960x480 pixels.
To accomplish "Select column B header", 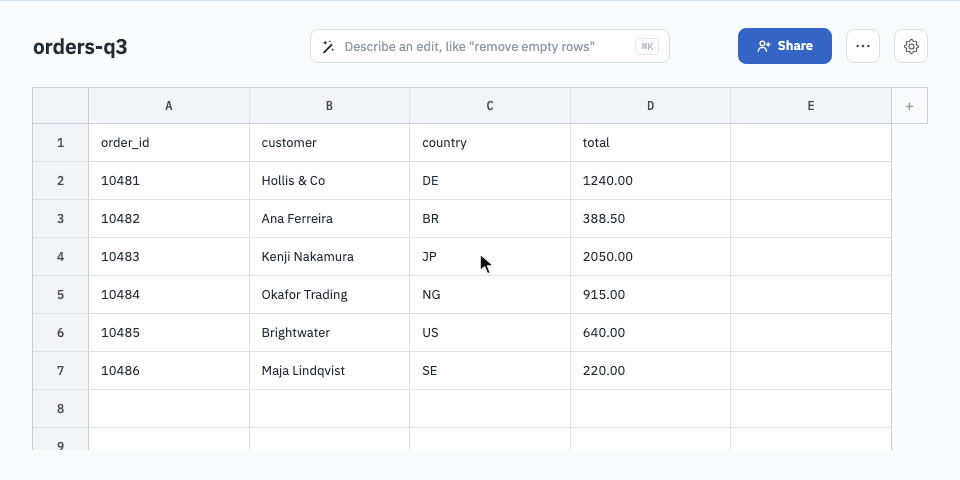I will 329,106.
